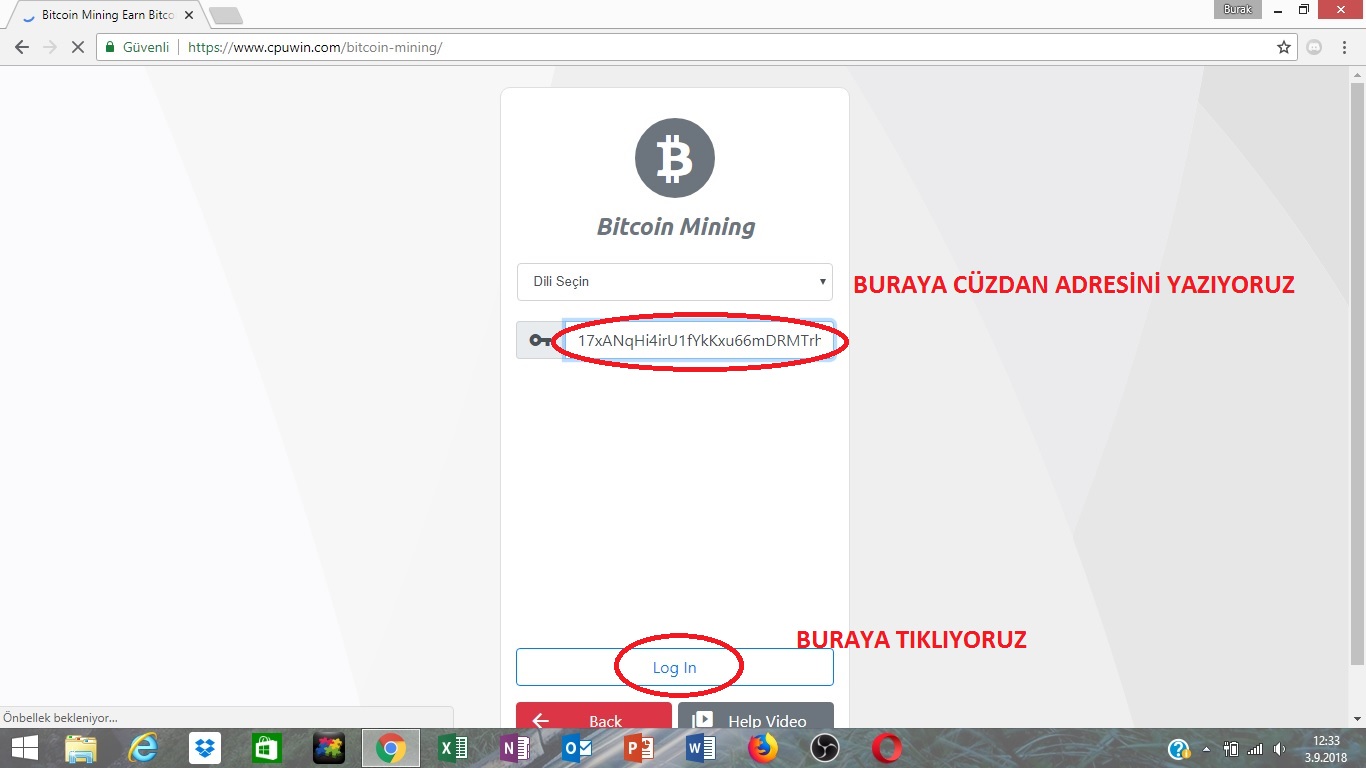Click the Chrome icon in the taskbar
This screenshot has width=1366, height=768.
pyautogui.click(x=391, y=748)
